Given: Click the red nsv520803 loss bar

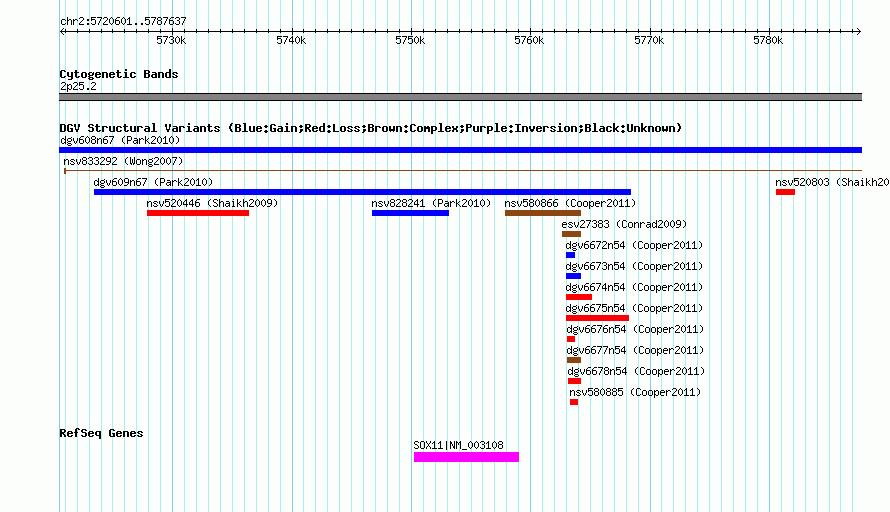Looking at the screenshot, I should tap(786, 192).
